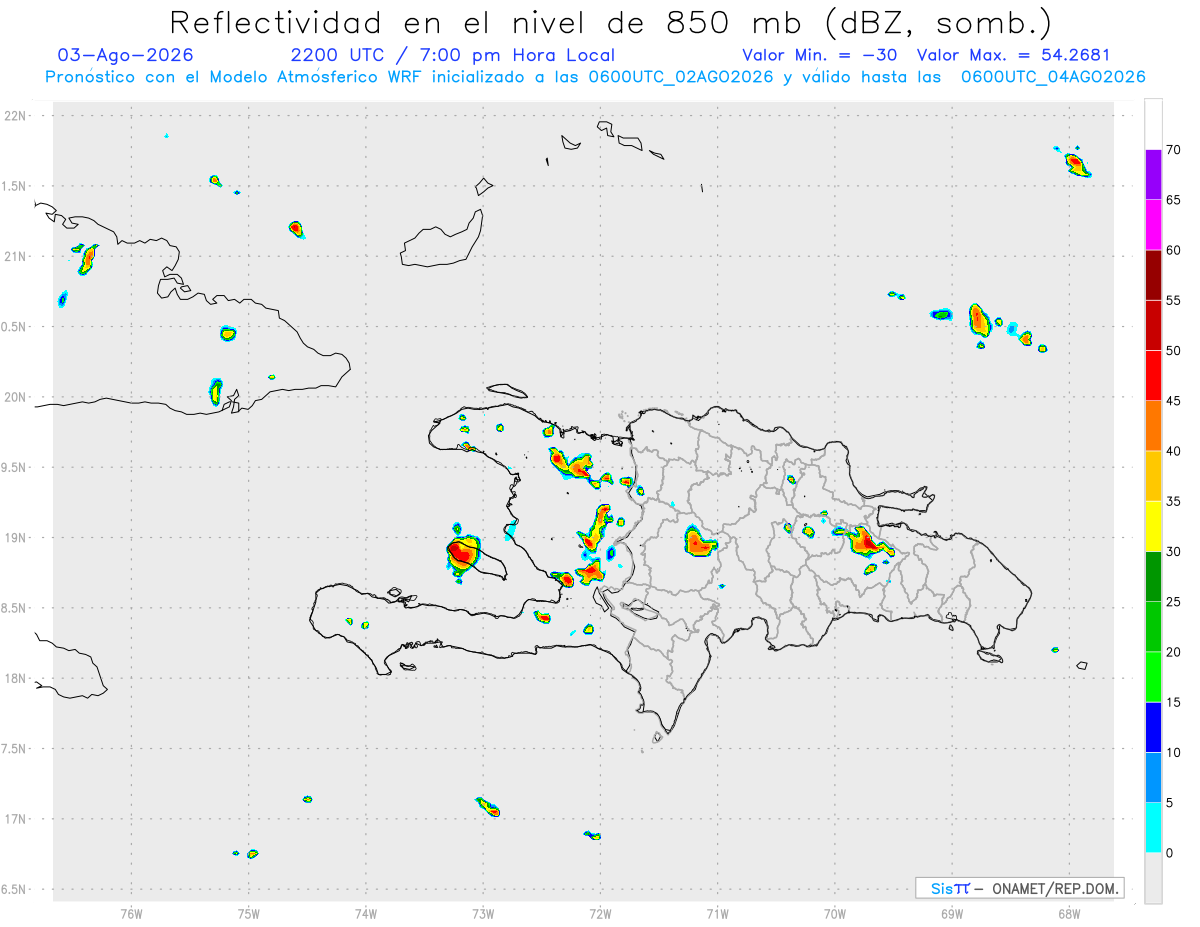The height and width of the screenshot is (927, 1200).
Task: Select the dark red 55–60 dBZ band
Action: pos(1153,275)
